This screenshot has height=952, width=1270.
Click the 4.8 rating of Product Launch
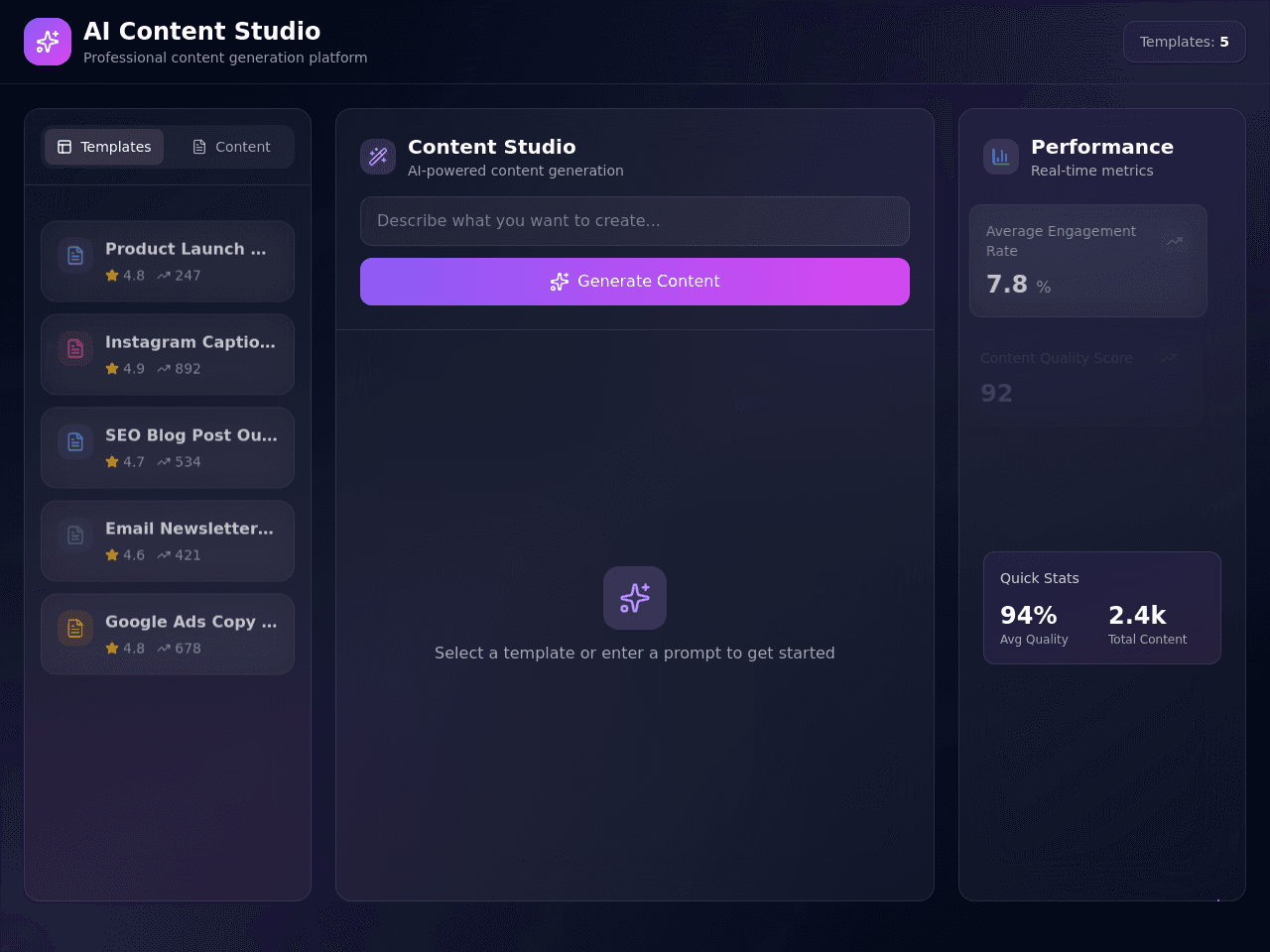pyautogui.click(x=134, y=276)
